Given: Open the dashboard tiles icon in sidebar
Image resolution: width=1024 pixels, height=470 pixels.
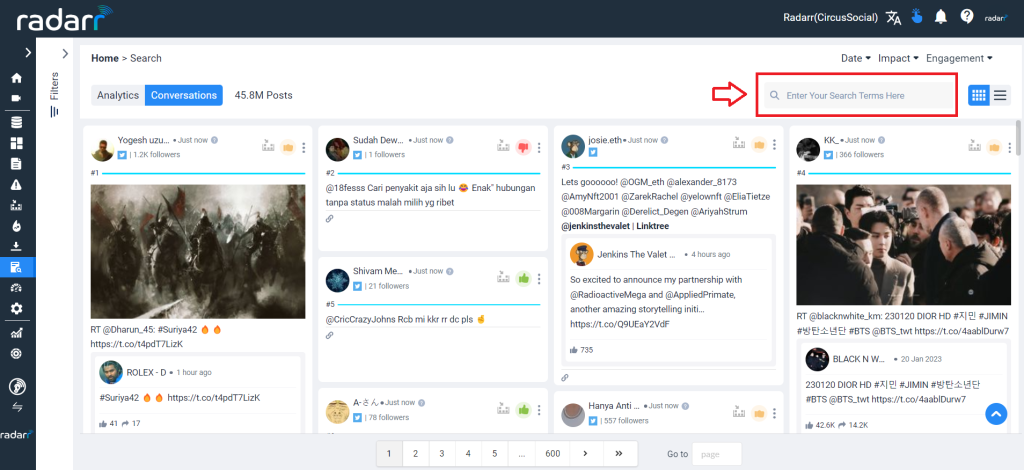Looking at the screenshot, I should (x=16, y=143).
